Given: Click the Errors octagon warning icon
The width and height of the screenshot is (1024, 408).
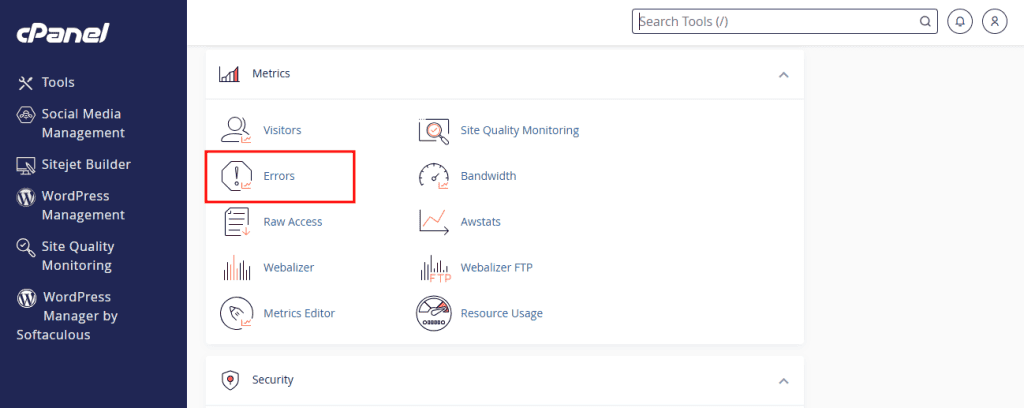Looking at the screenshot, I should [x=236, y=176].
